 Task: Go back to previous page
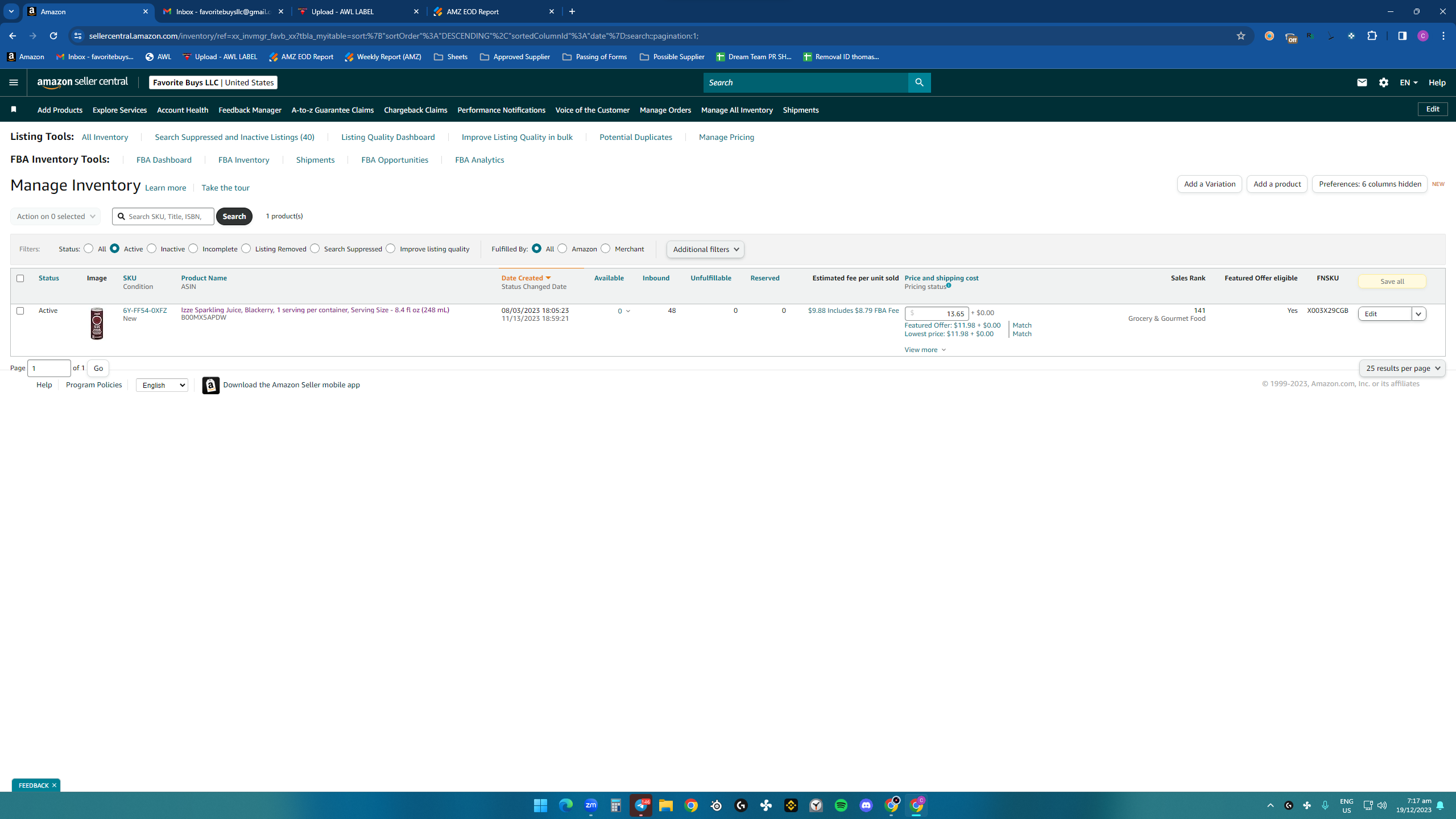coord(13,36)
